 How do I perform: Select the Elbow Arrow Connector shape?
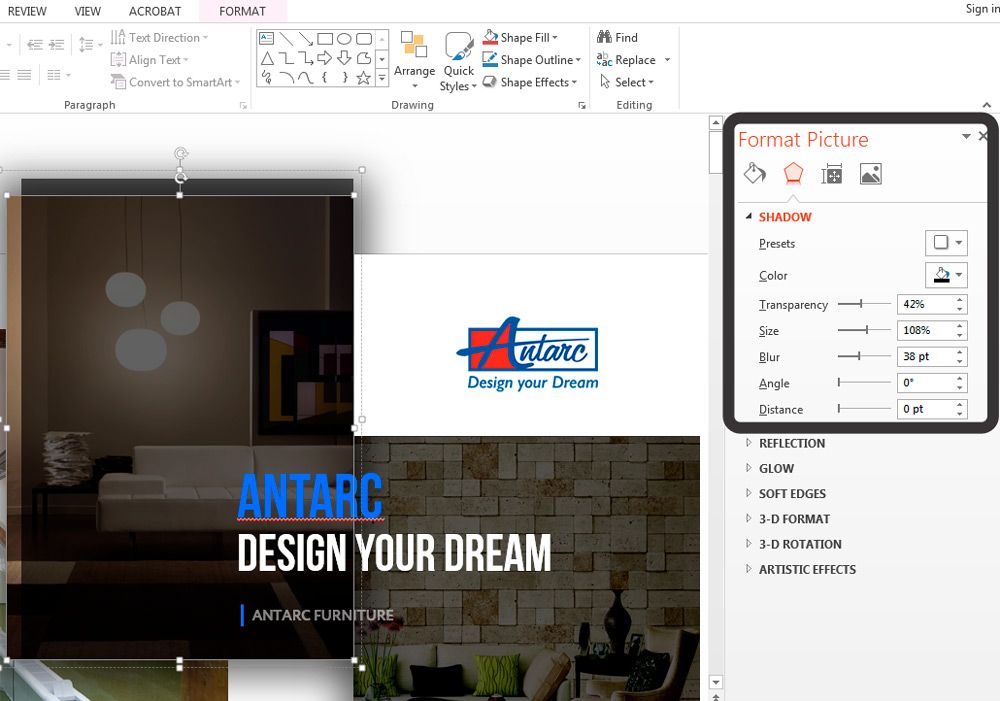(x=306, y=59)
